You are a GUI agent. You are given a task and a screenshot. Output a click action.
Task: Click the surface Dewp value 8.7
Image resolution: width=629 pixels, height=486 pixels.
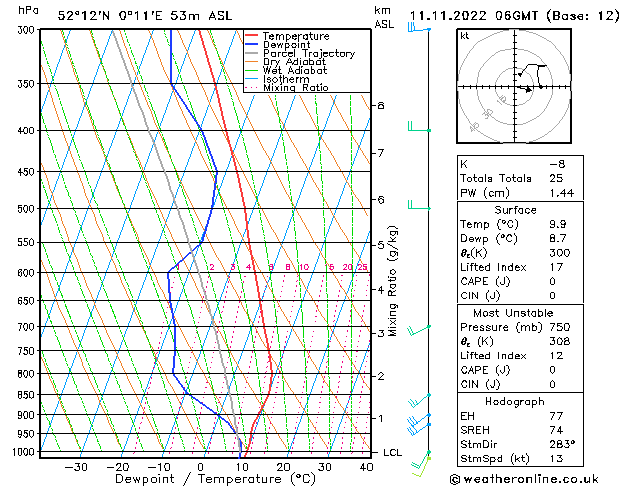tap(558, 239)
